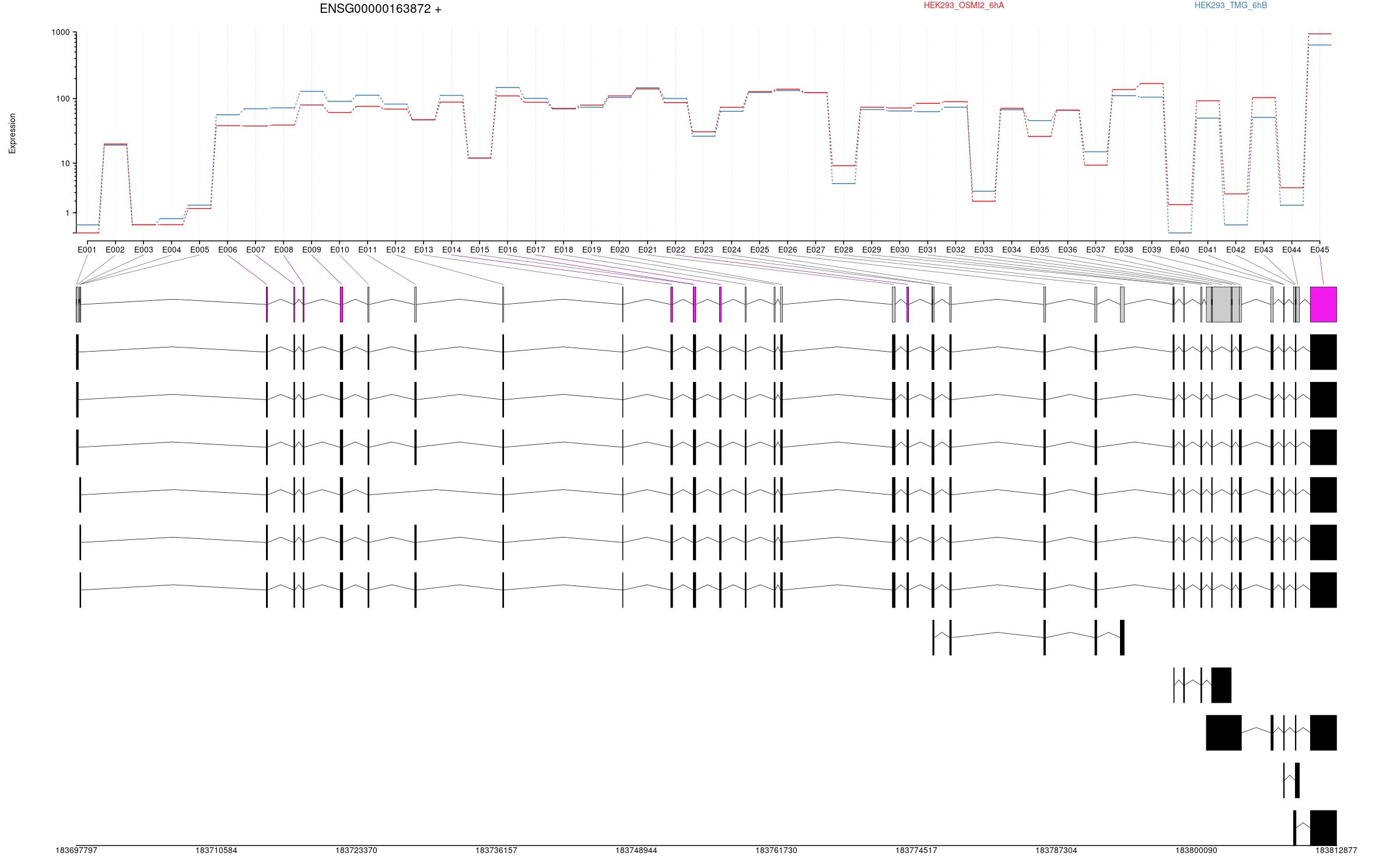Screen dimensions: 1400x863
Task: Click exon label E031
Action: (x=927, y=250)
